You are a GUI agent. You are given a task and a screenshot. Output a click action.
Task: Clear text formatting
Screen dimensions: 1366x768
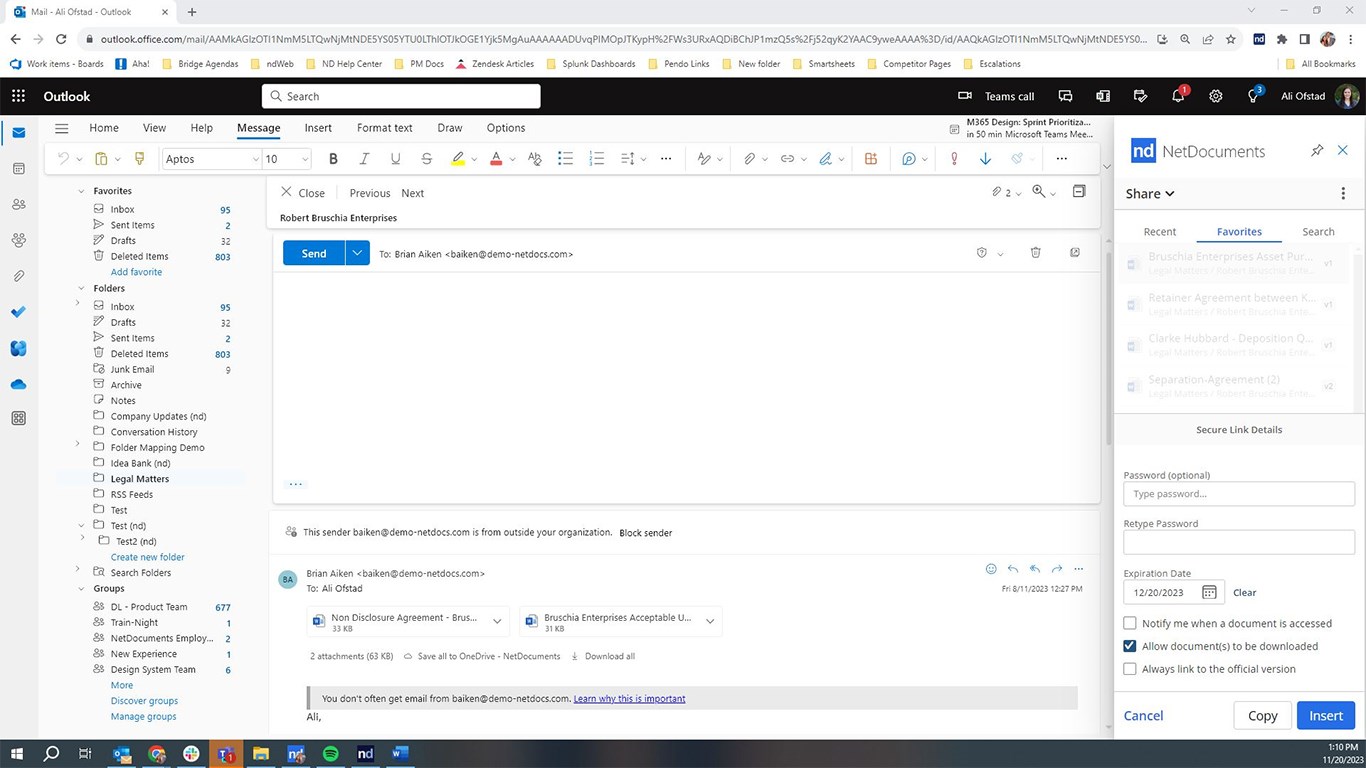[x=534, y=159]
